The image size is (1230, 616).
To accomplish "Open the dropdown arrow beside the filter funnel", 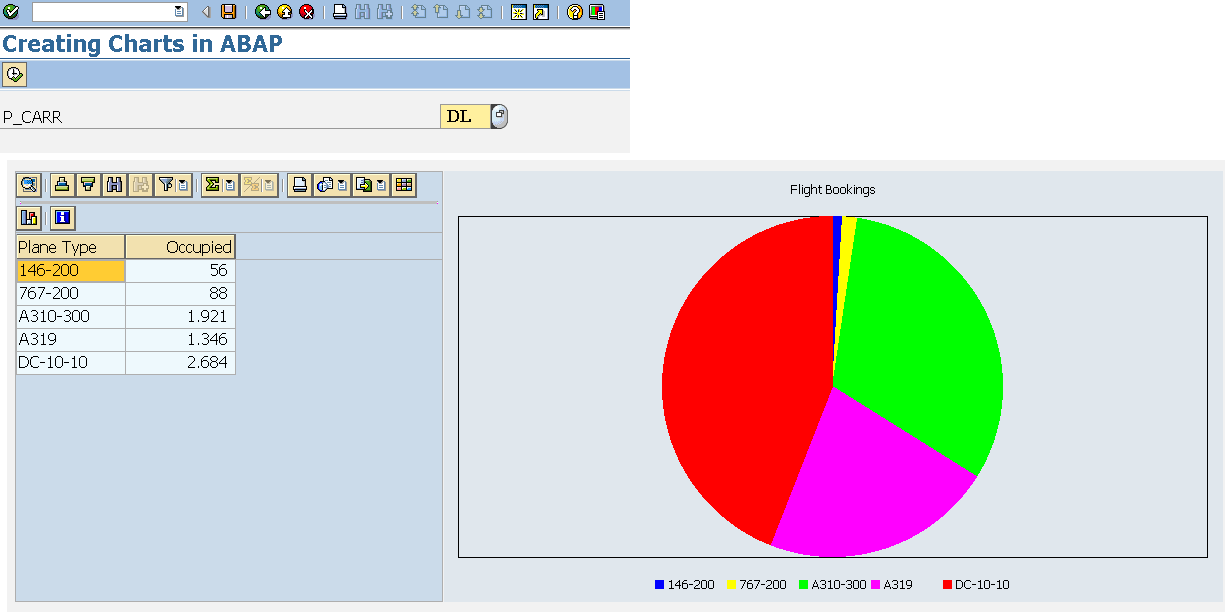I will [x=184, y=184].
